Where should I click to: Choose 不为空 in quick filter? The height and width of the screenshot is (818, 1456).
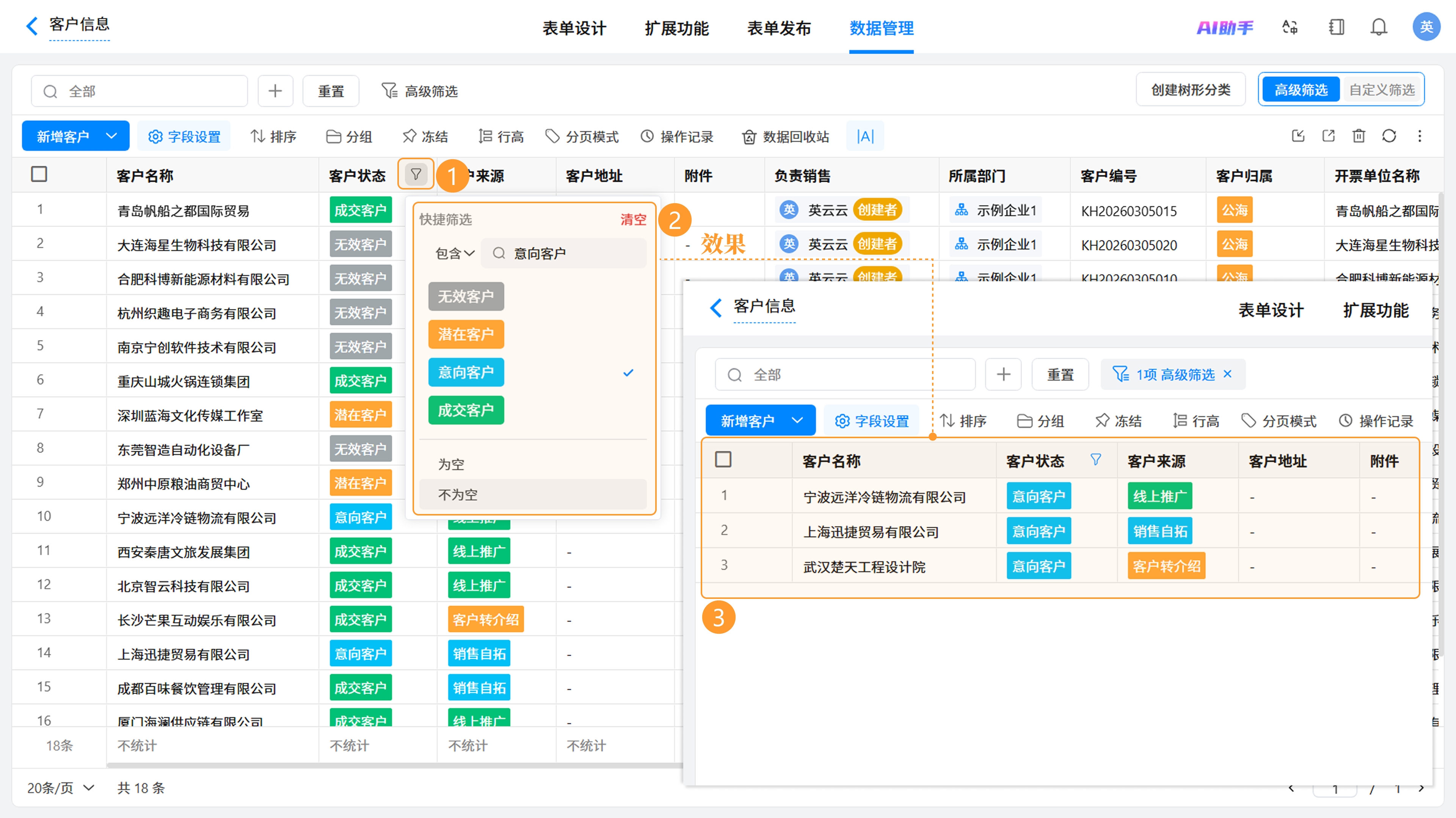point(533,494)
